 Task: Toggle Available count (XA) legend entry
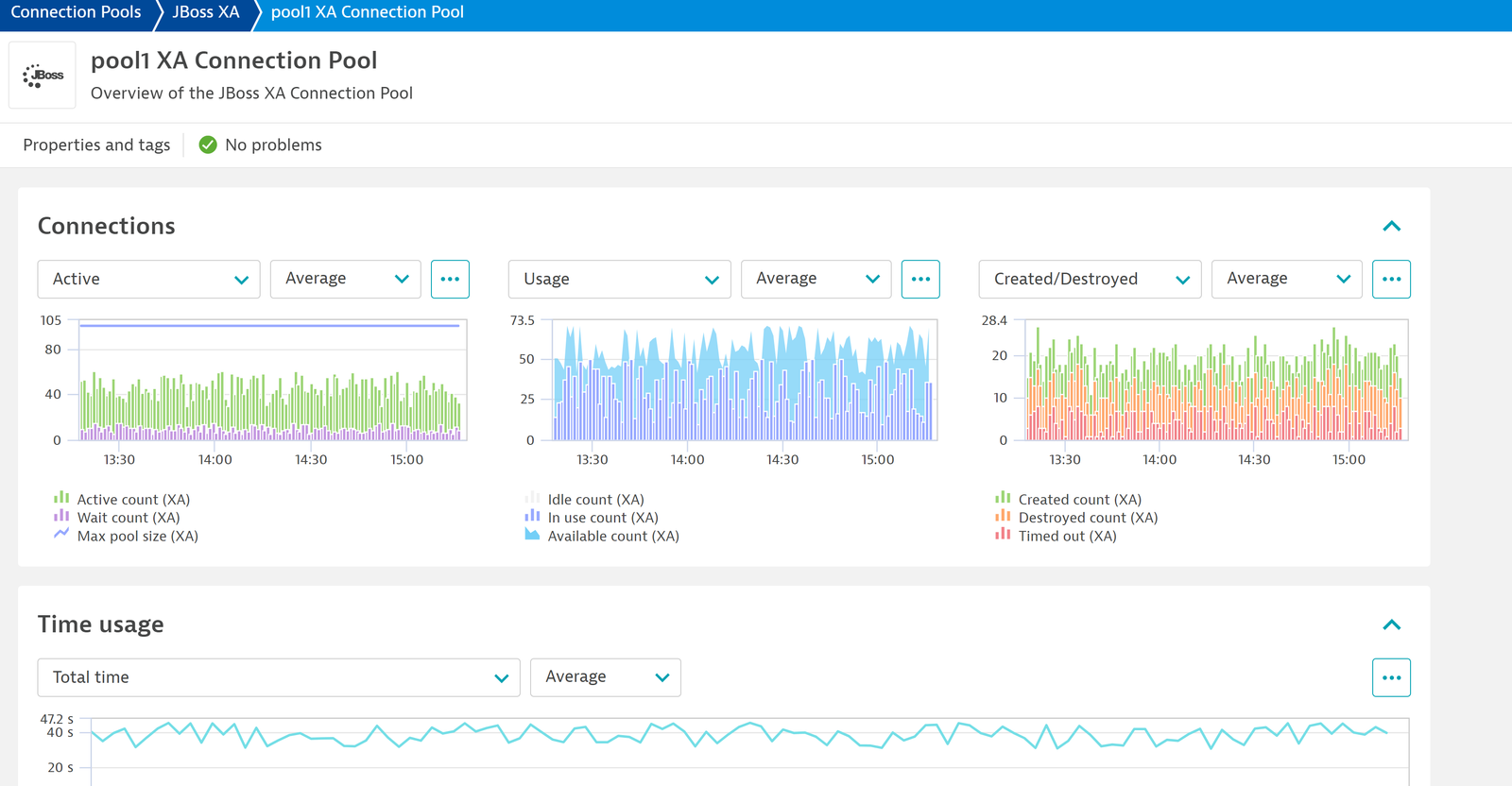point(602,536)
